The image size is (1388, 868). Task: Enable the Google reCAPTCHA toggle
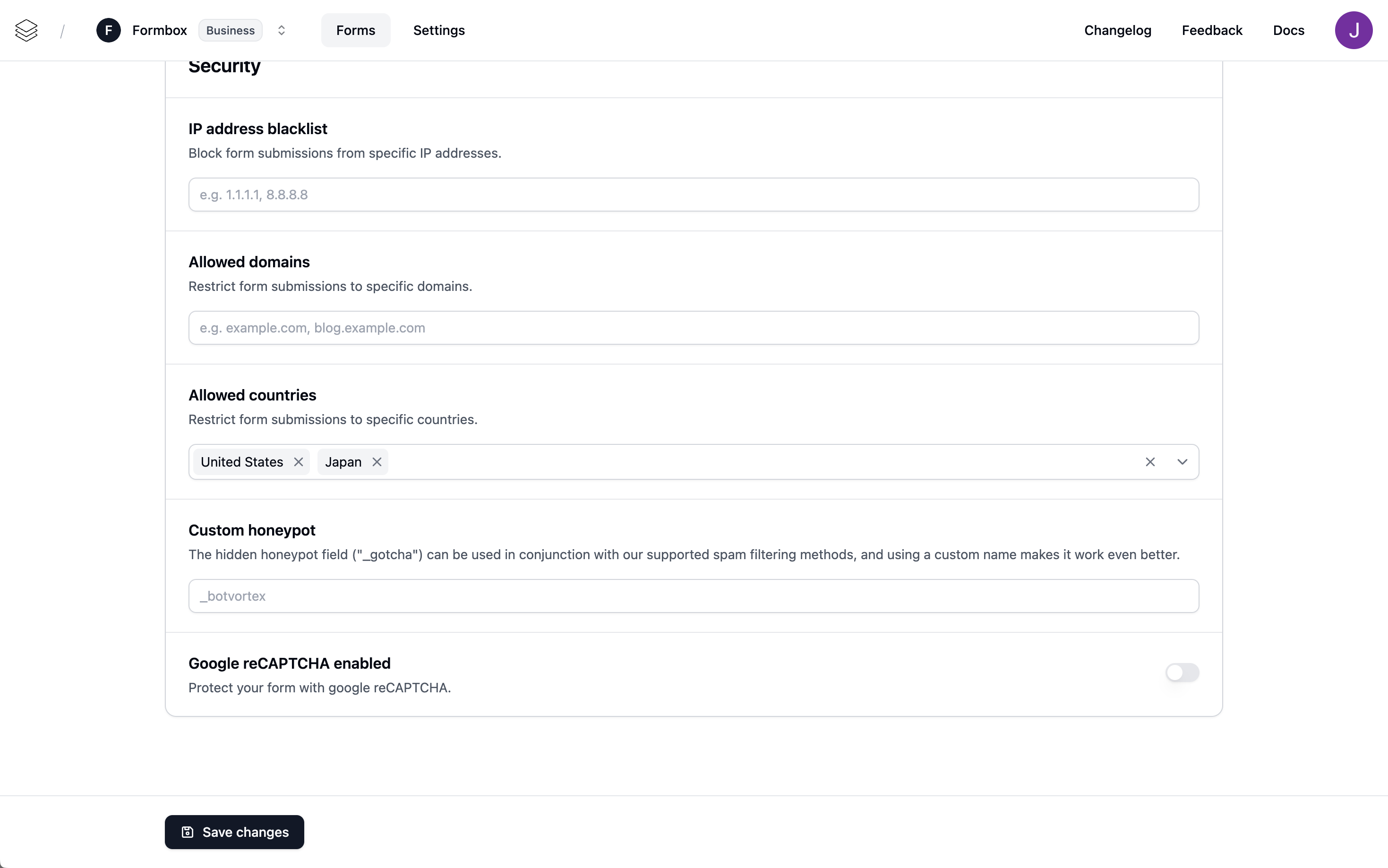(1182, 672)
